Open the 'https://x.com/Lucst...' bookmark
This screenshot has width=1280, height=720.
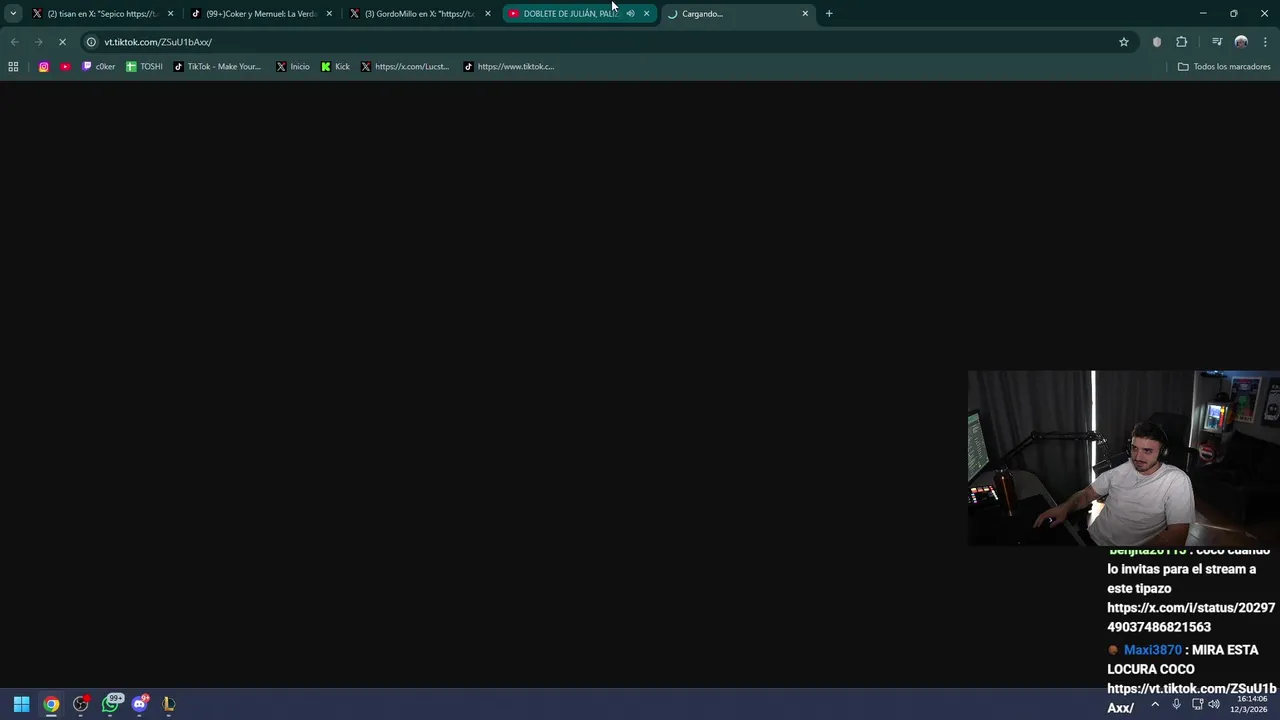click(405, 67)
